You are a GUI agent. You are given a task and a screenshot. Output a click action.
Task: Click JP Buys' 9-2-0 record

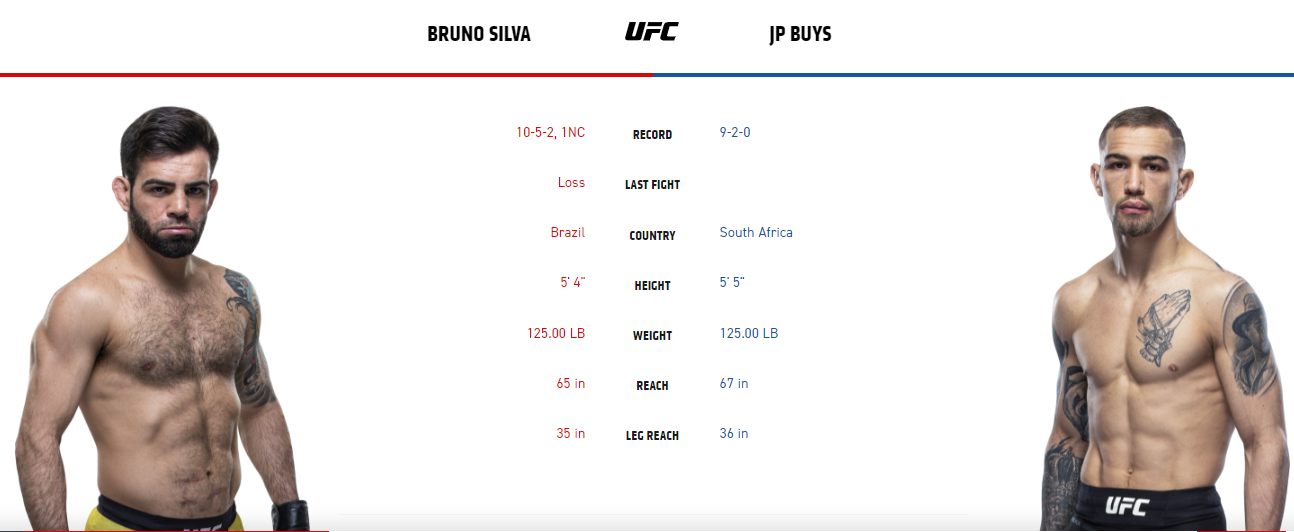coord(735,132)
